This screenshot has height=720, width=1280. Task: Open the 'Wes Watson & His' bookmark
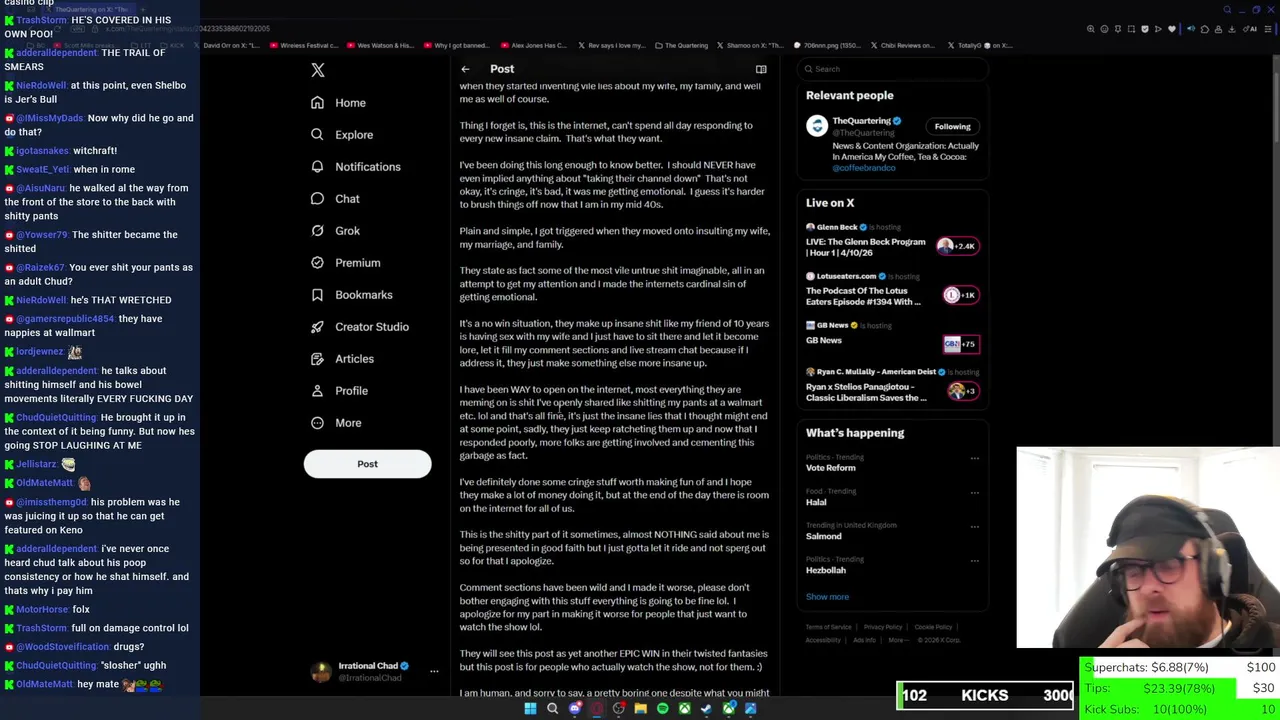[379, 45]
